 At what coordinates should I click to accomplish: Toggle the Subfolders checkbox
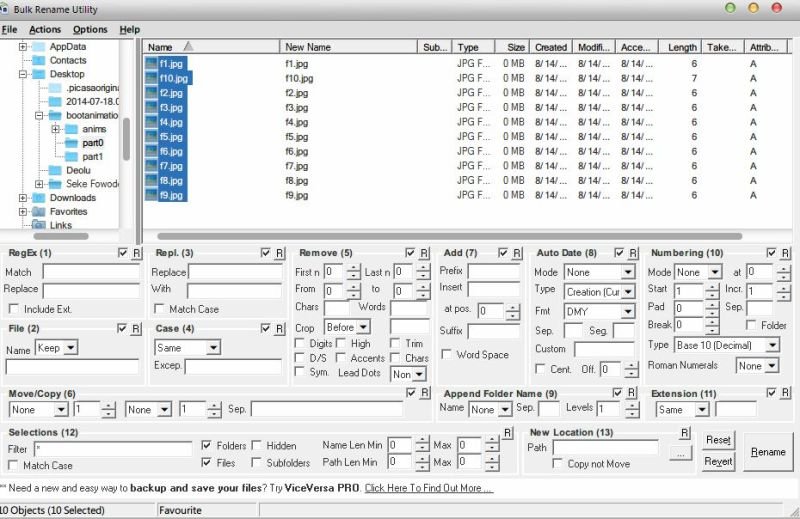click(257, 462)
